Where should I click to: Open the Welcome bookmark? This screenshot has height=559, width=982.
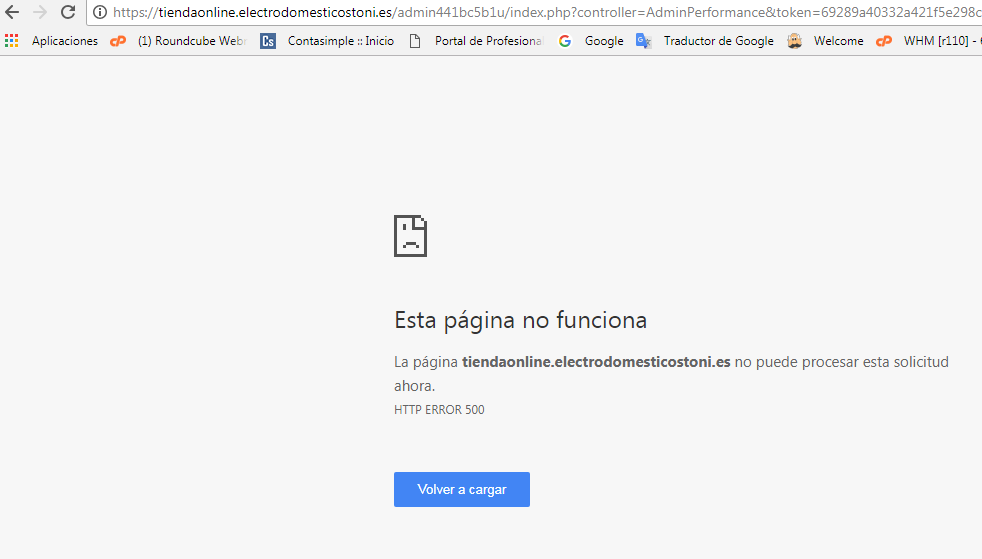[839, 41]
